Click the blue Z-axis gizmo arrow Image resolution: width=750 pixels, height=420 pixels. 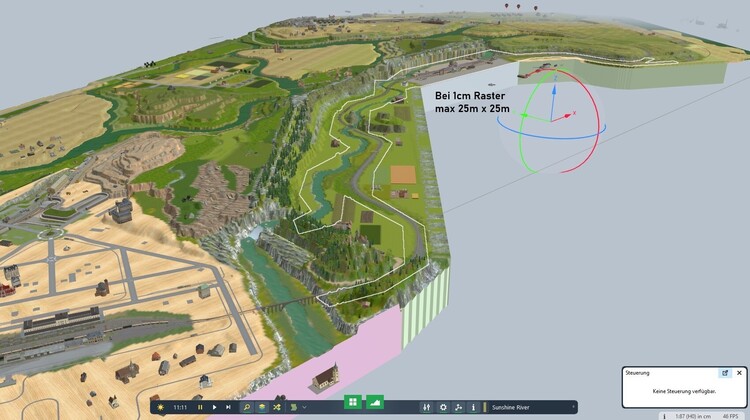[554, 91]
